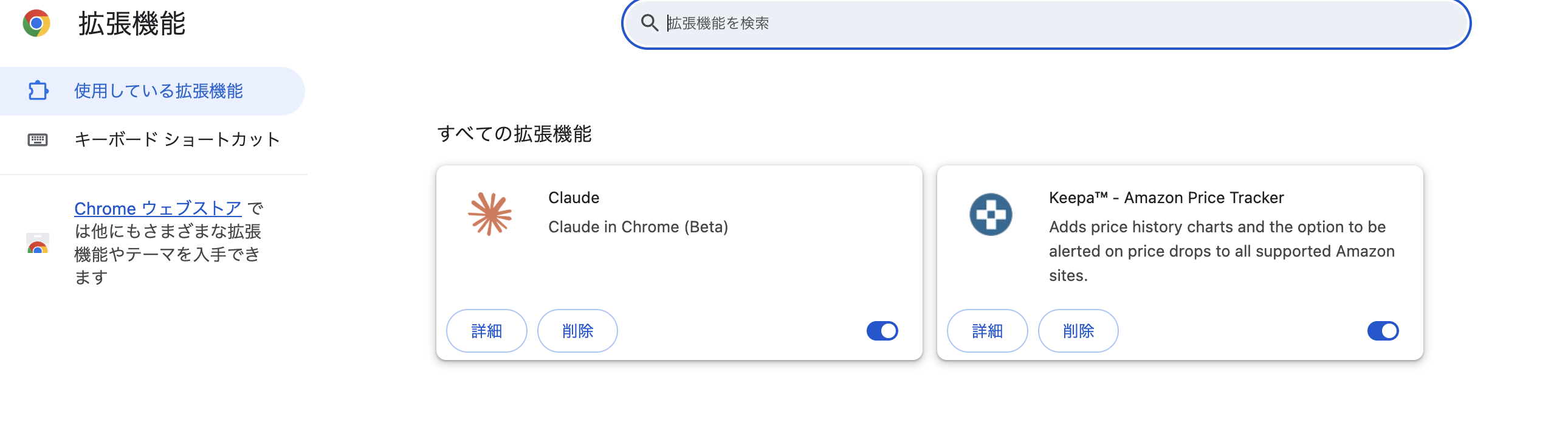1568x433 pixels.
Task: Disable the Claude extension toggle
Action: click(882, 331)
